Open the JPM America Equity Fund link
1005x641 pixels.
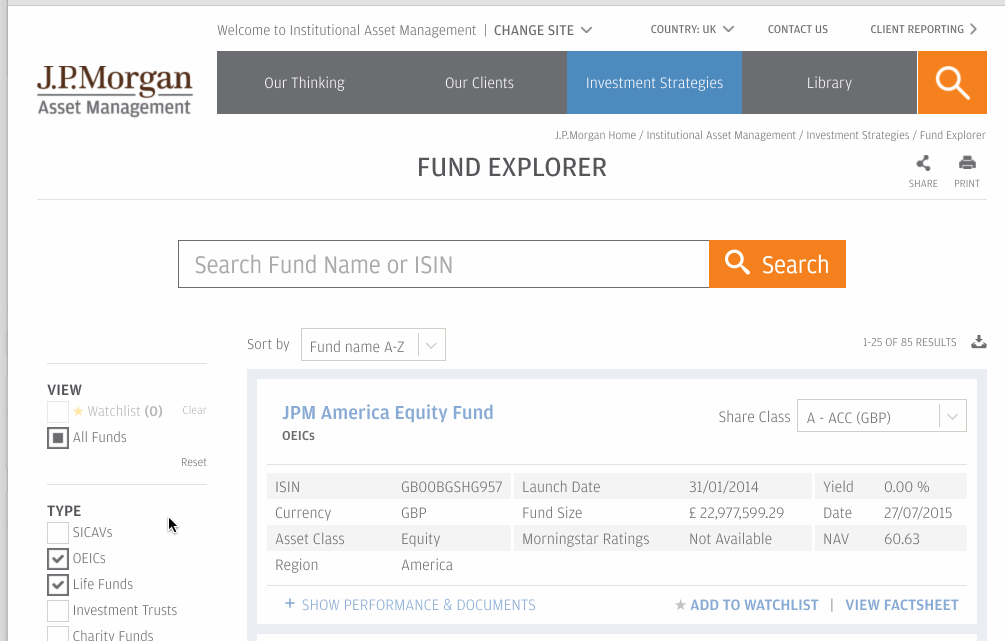pos(388,412)
